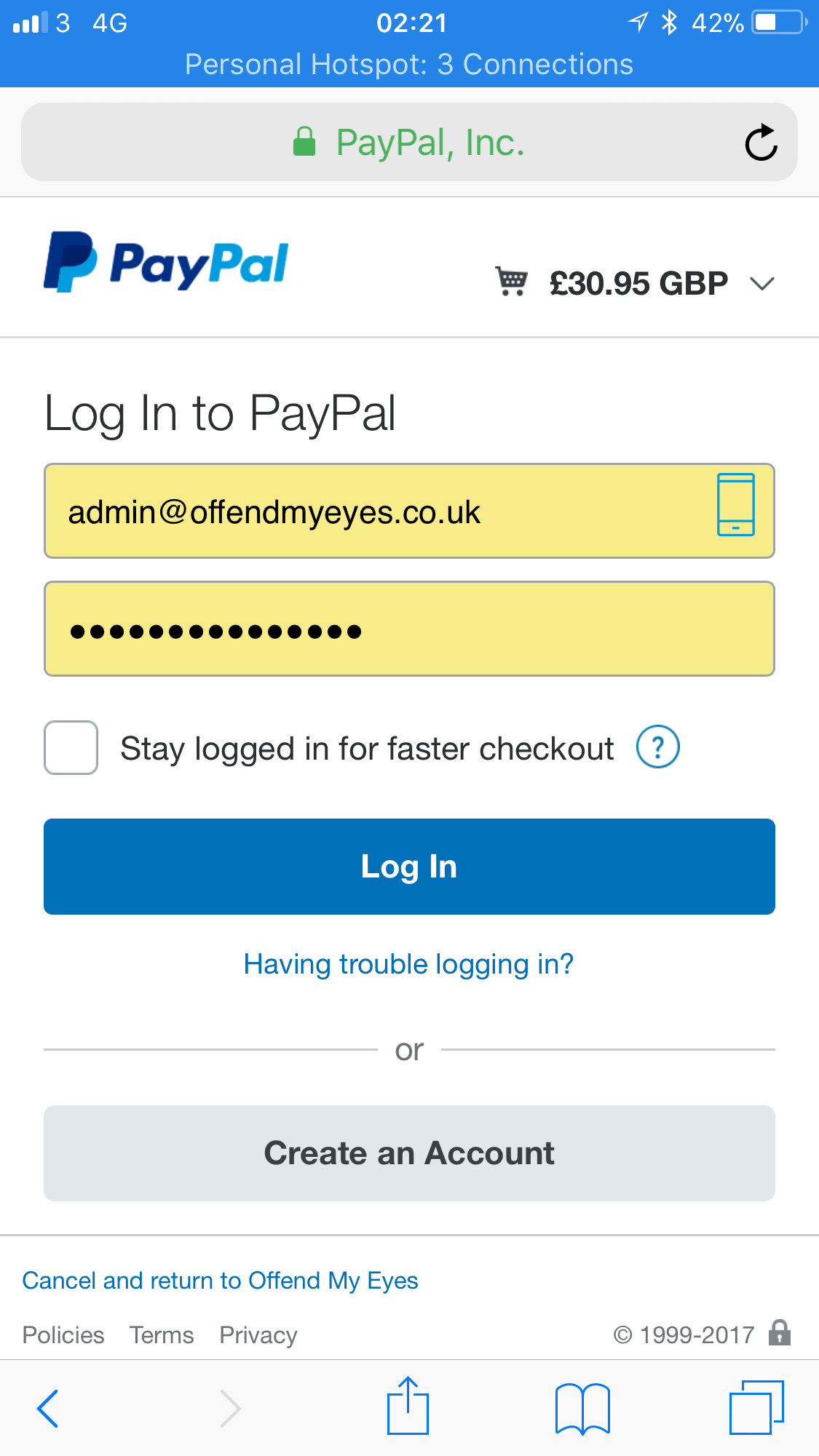Show open Safari tabs
This screenshot has width=819, height=1456.
(756, 1407)
